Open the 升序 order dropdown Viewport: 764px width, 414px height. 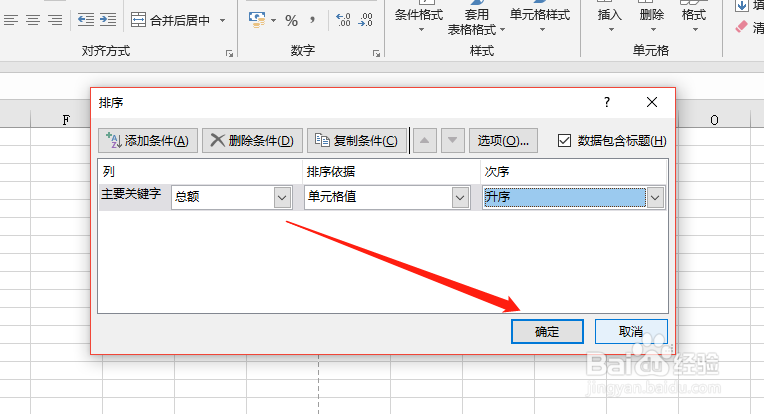tap(655, 198)
